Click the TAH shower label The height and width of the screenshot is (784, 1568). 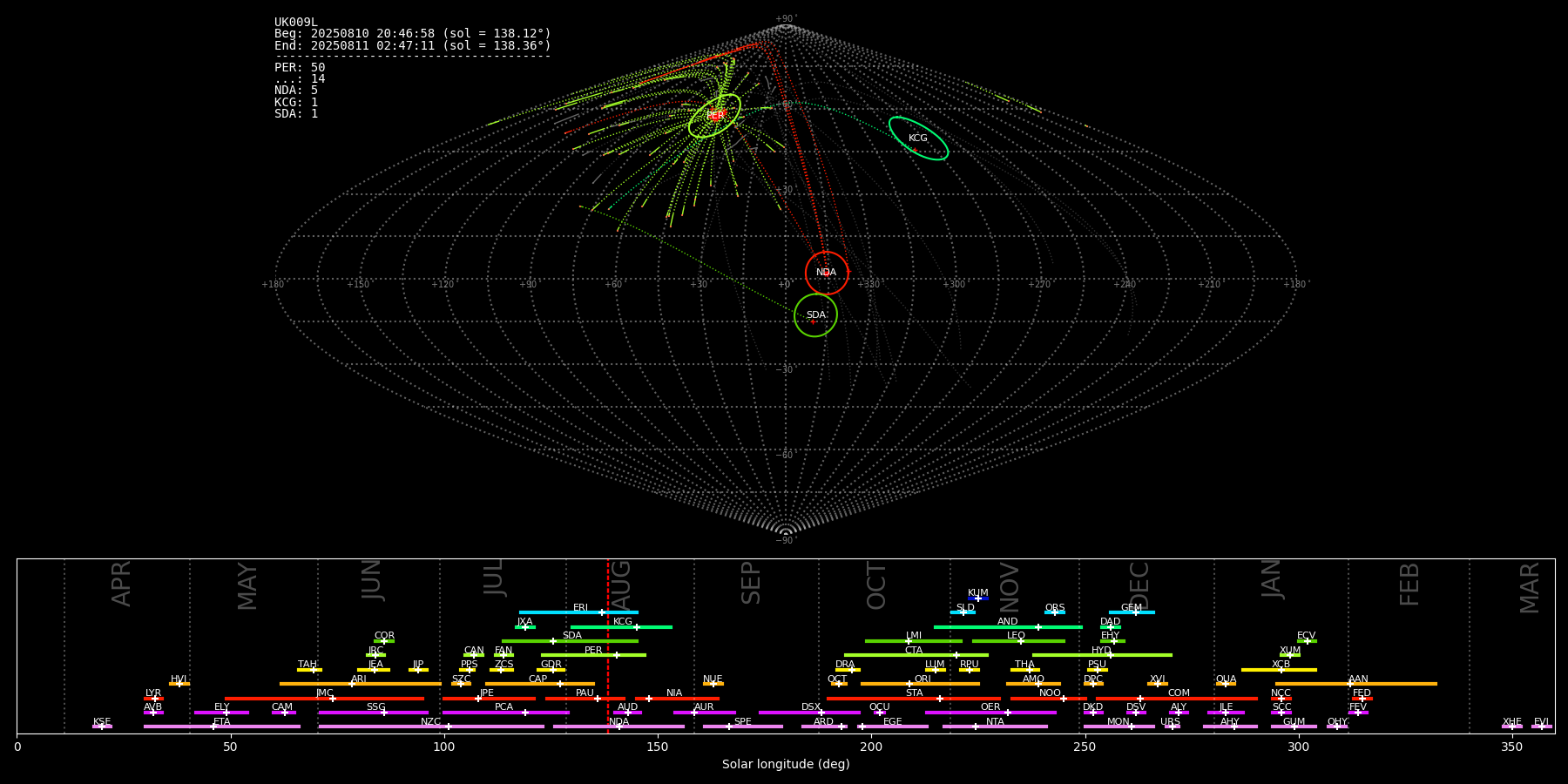308,665
